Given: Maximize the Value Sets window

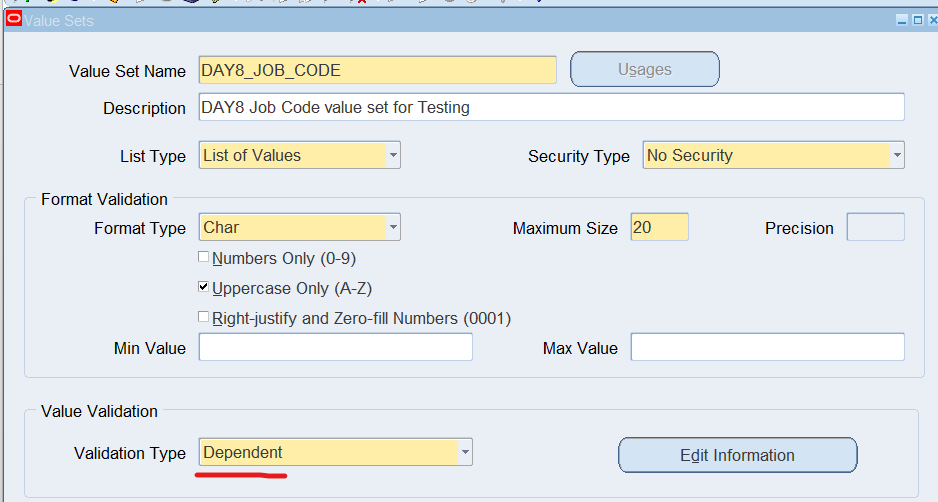Looking at the screenshot, I should (918, 21).
